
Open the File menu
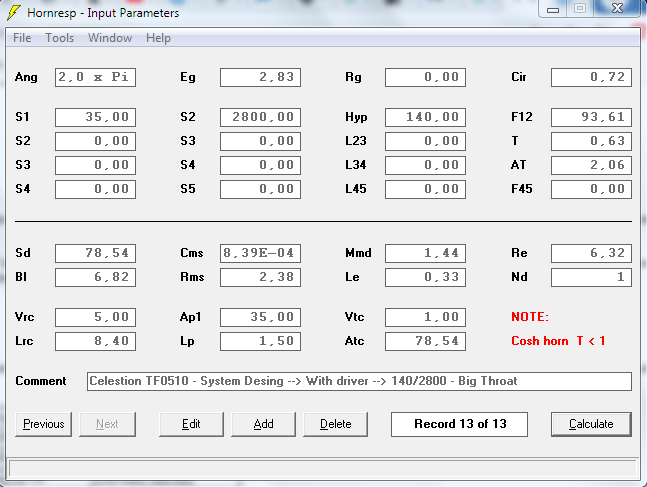22,38
